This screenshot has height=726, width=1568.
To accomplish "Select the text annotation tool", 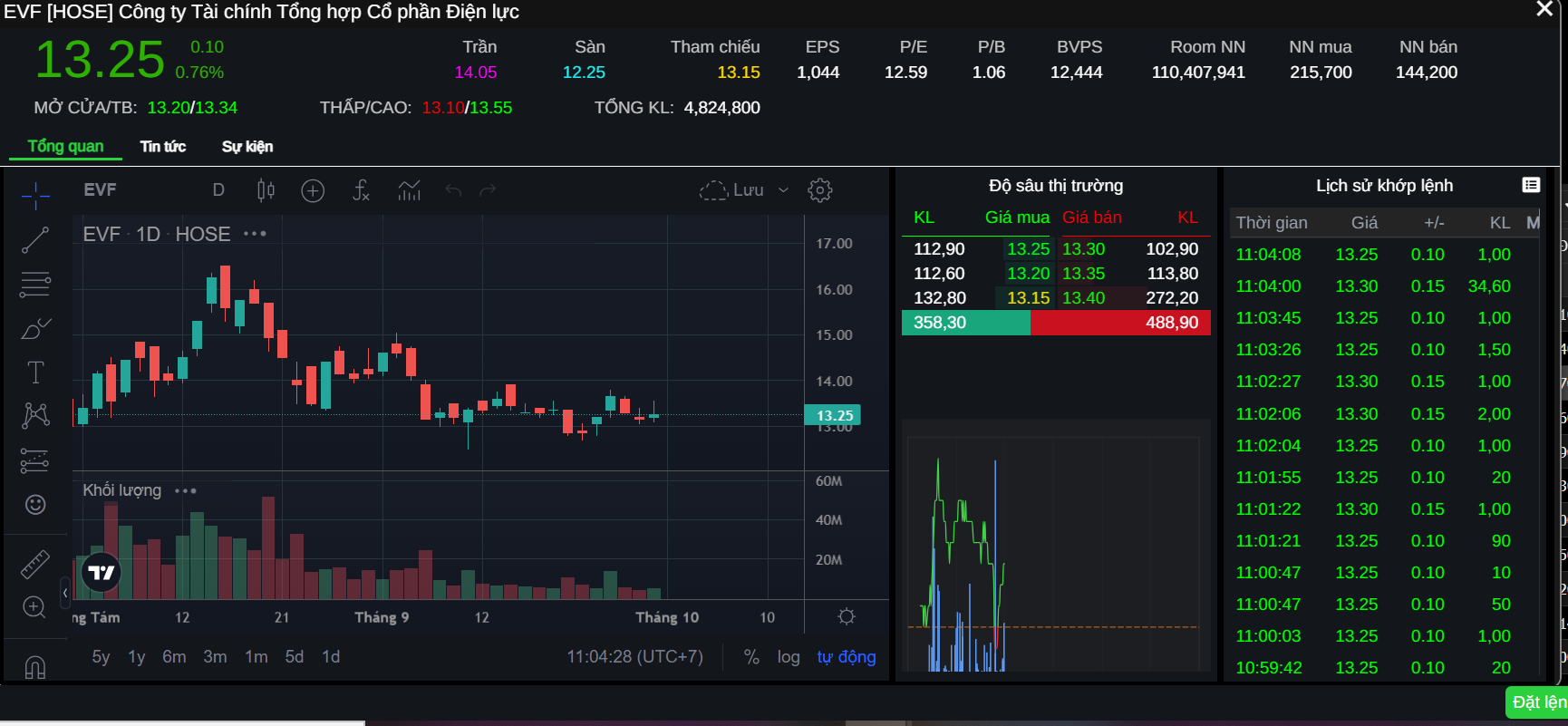I will 35,373.
